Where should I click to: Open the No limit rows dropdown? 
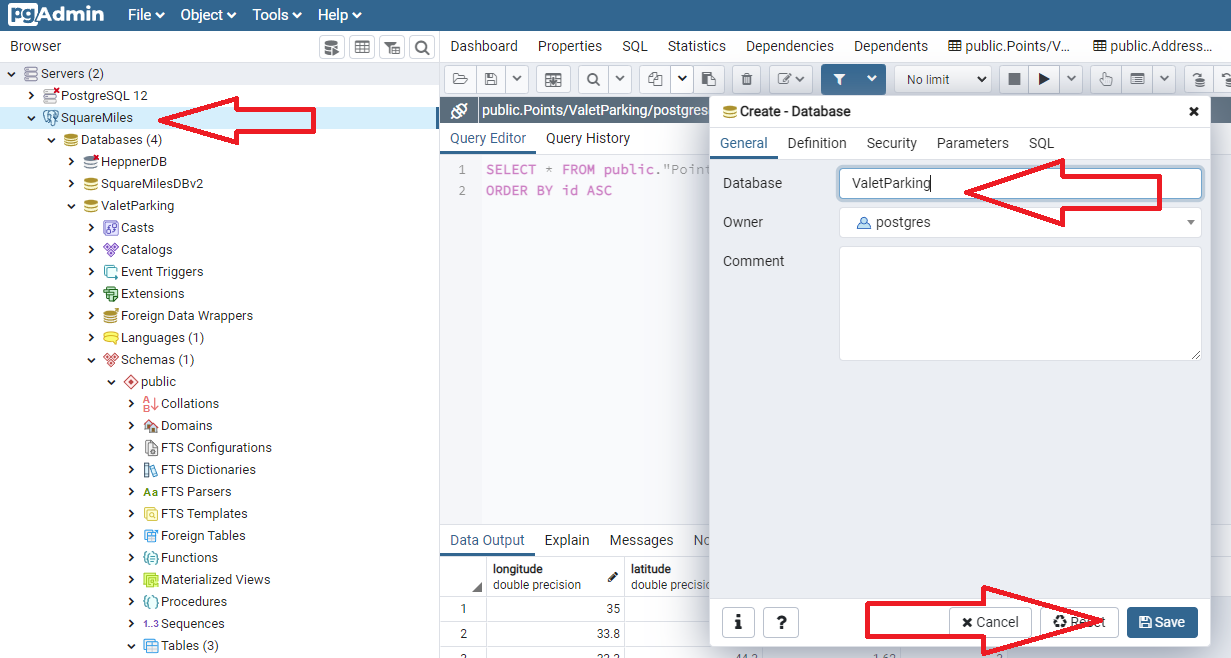943,79
